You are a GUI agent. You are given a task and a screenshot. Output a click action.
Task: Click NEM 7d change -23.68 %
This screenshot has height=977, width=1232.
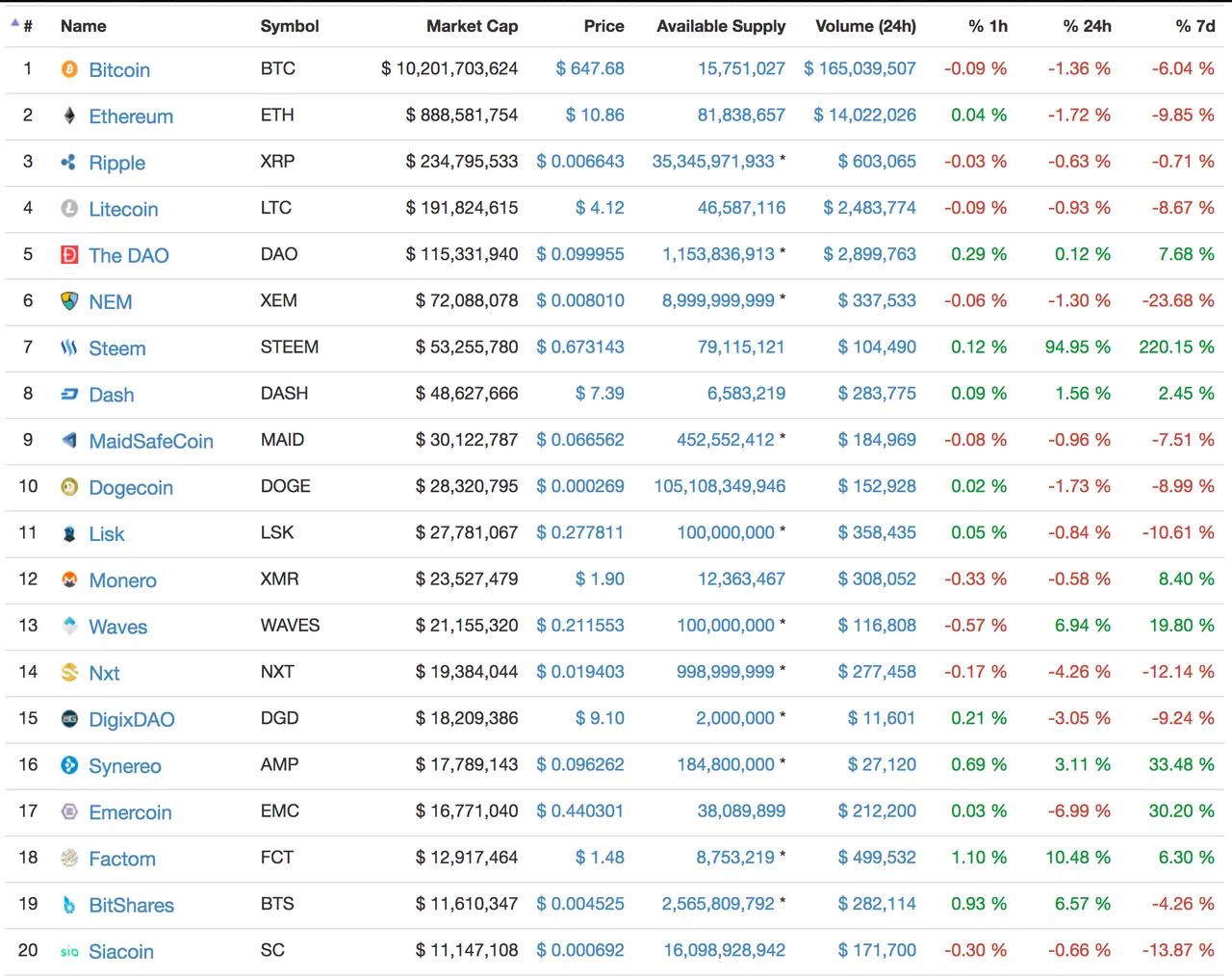coord(1178,300)
